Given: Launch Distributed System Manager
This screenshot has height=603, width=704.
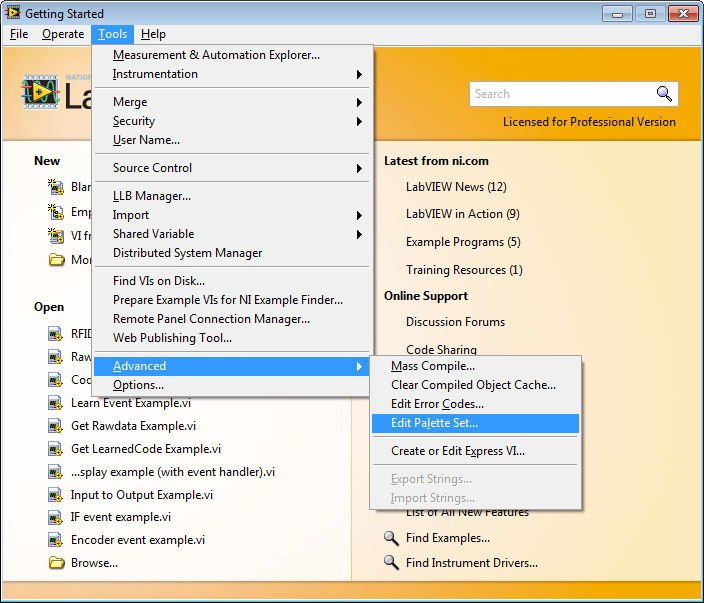Looking at the screenshot, I should [232, 253].
